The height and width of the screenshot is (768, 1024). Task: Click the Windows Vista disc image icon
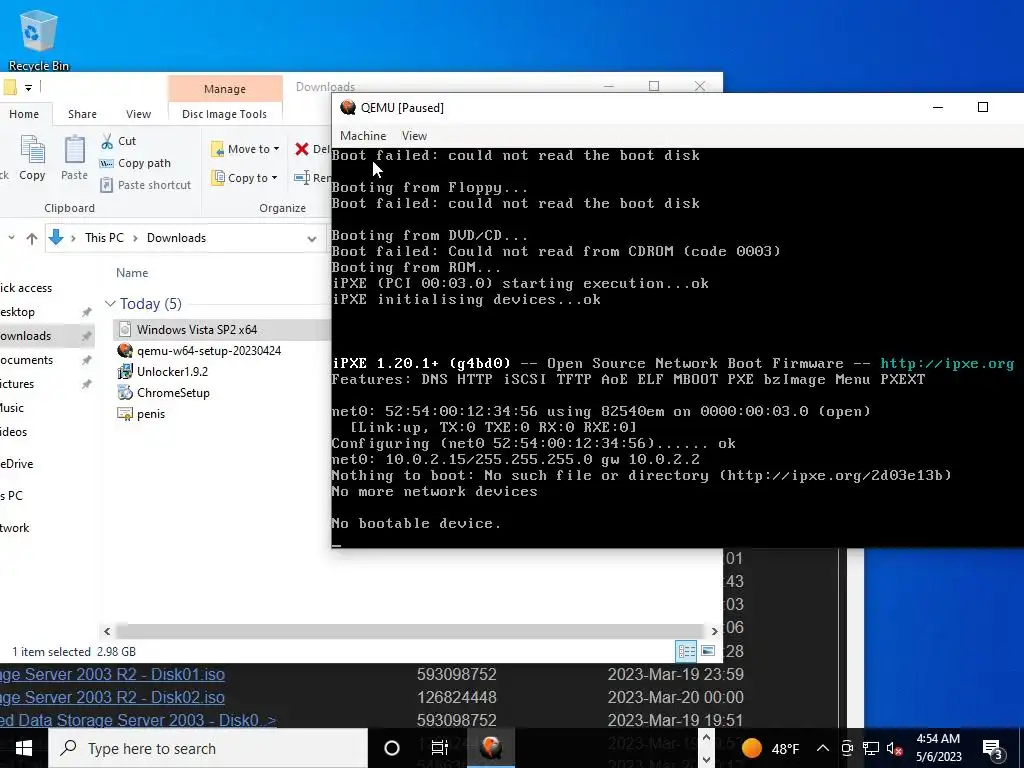[125, 330]
